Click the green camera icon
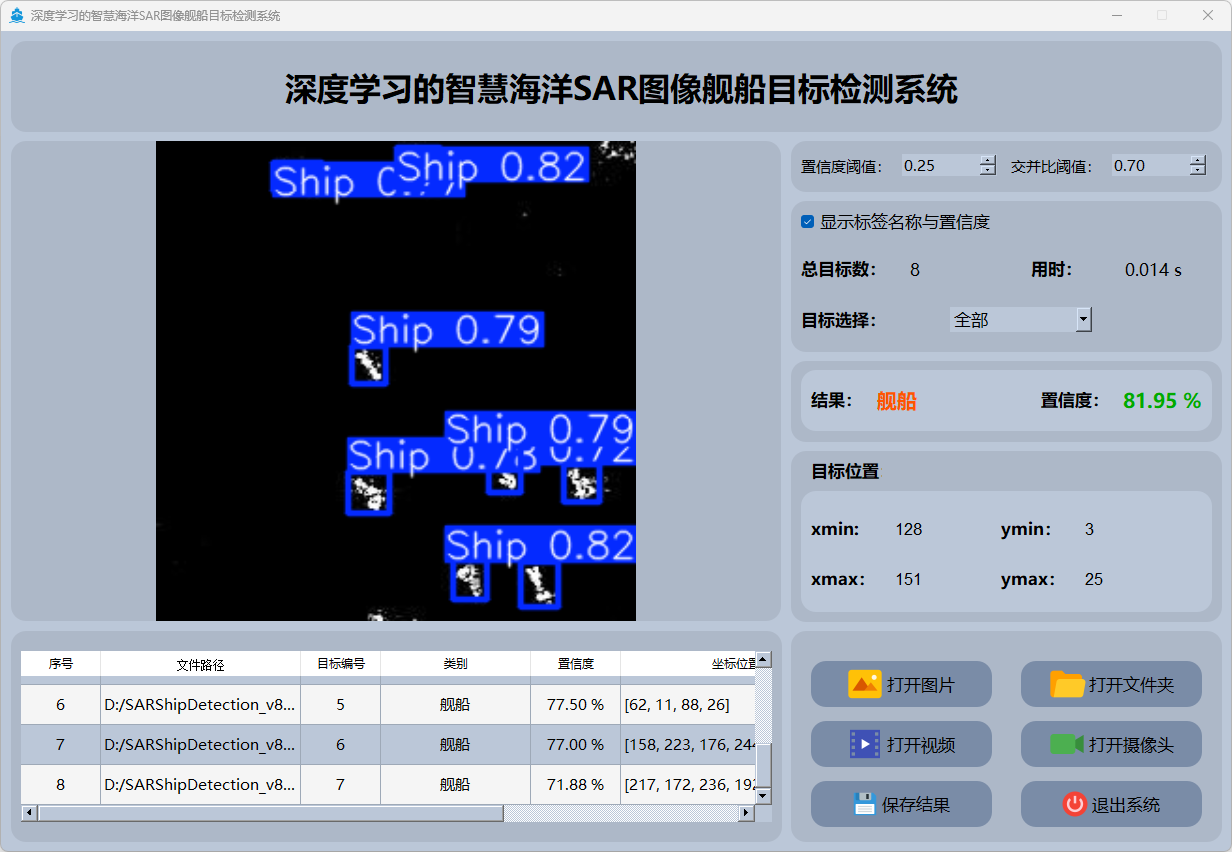Screen dimensions: 1232x852 (x=1067, y=744)
